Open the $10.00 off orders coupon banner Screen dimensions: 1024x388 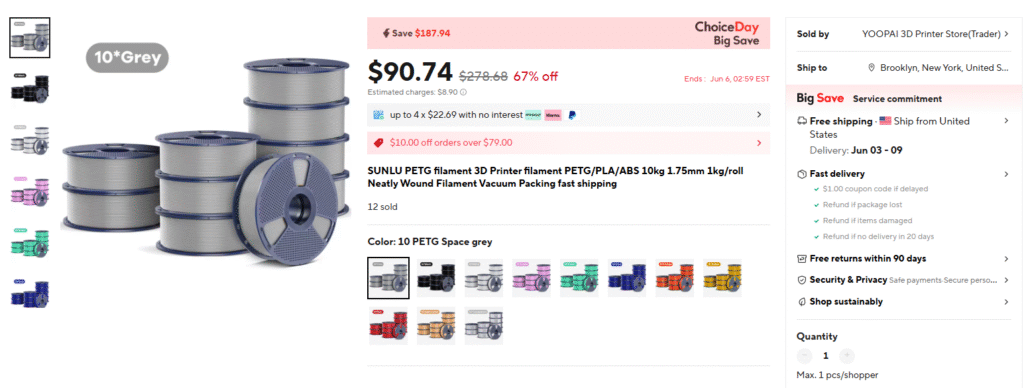coord(568,142)
